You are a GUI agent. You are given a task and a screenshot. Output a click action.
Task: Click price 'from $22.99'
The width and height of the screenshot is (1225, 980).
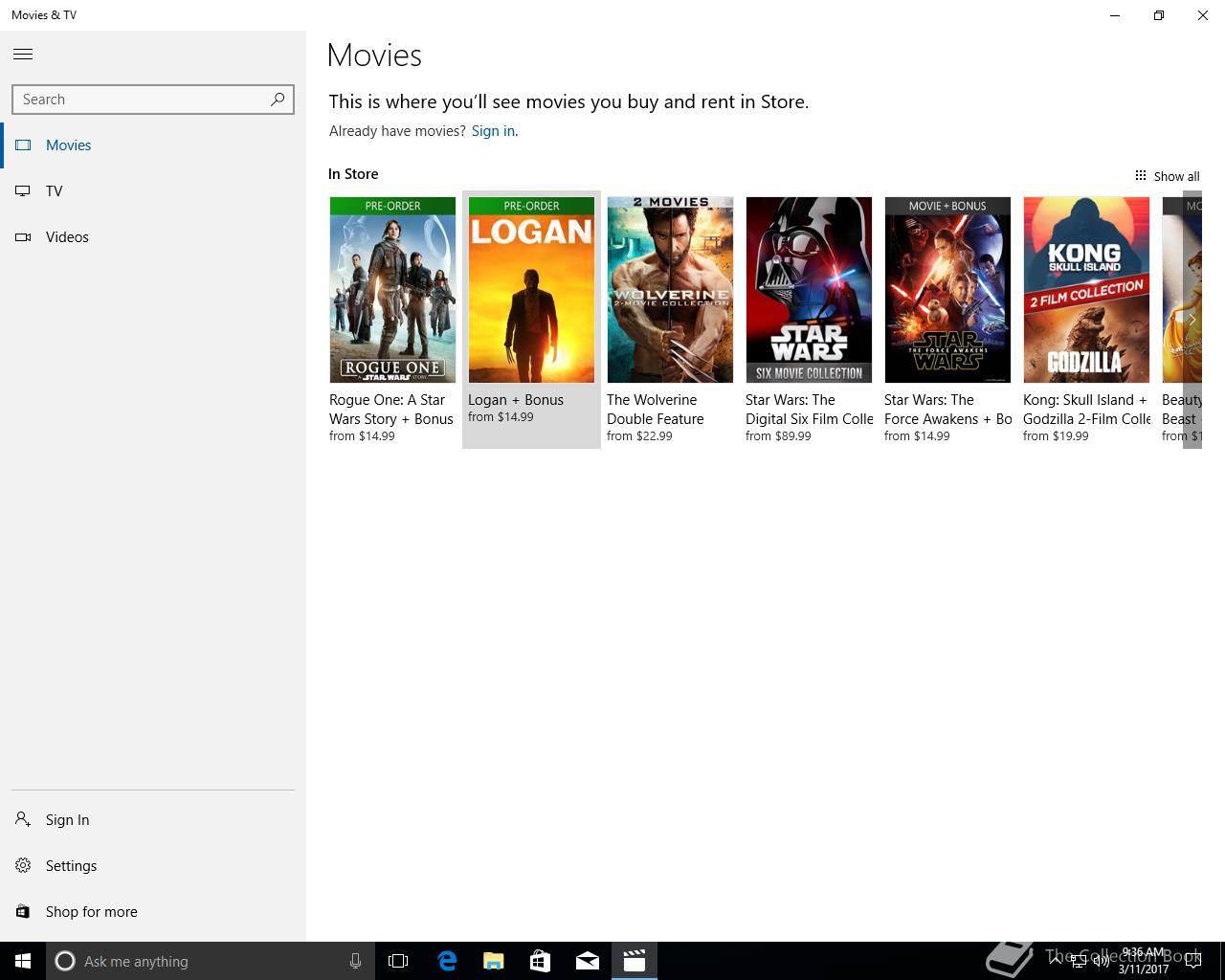pos(639,436)
